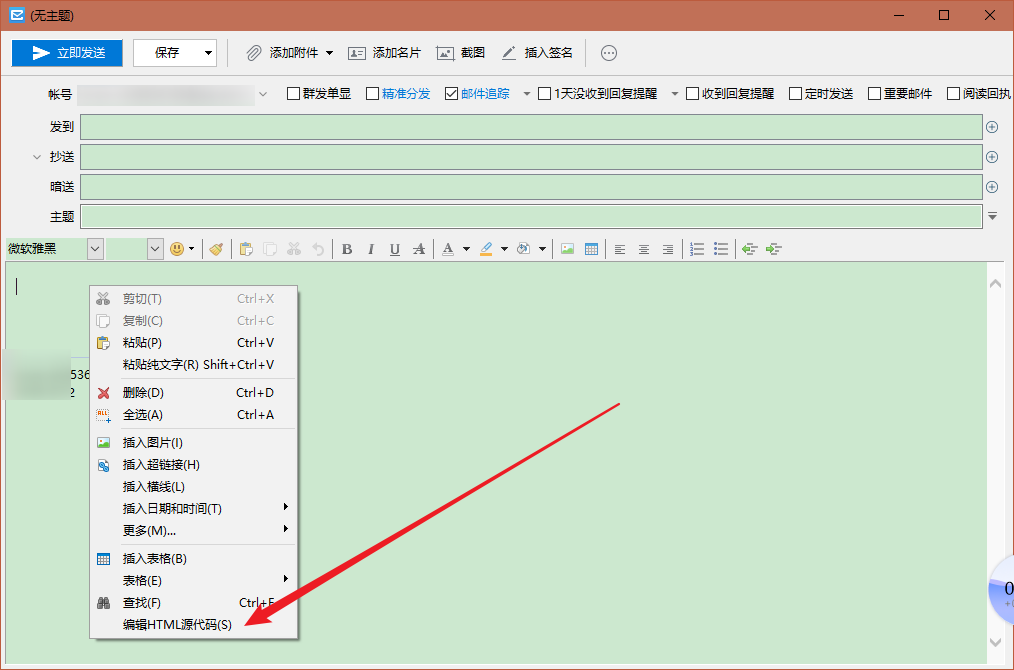The image size is (1014, 670).
Task: Expand the 1天没收到回复提醒 dropdown arrow
Action: point(674,94)
